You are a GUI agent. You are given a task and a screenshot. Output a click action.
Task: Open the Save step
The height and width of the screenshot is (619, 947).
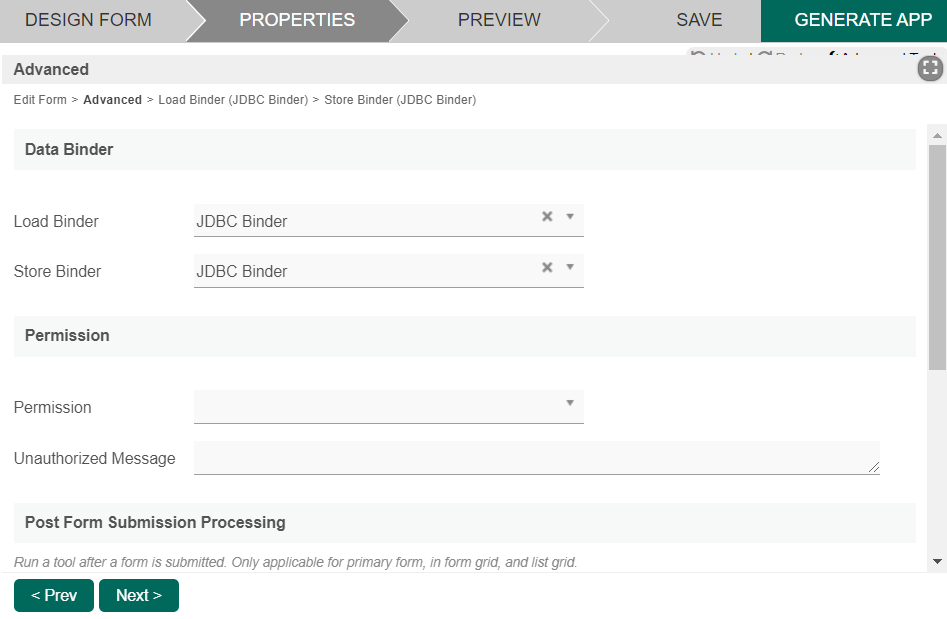click(699, 20)
